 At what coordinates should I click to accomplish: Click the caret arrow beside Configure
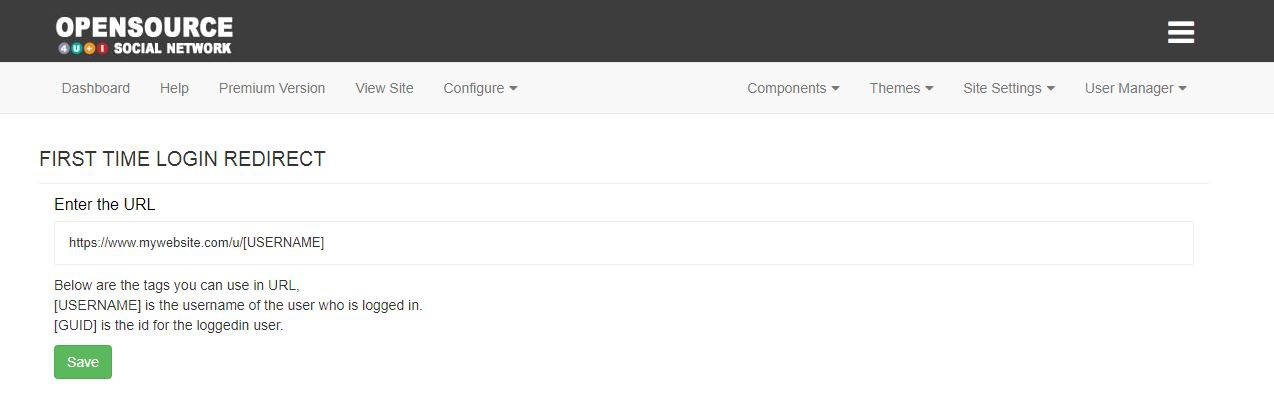point(513,88)
